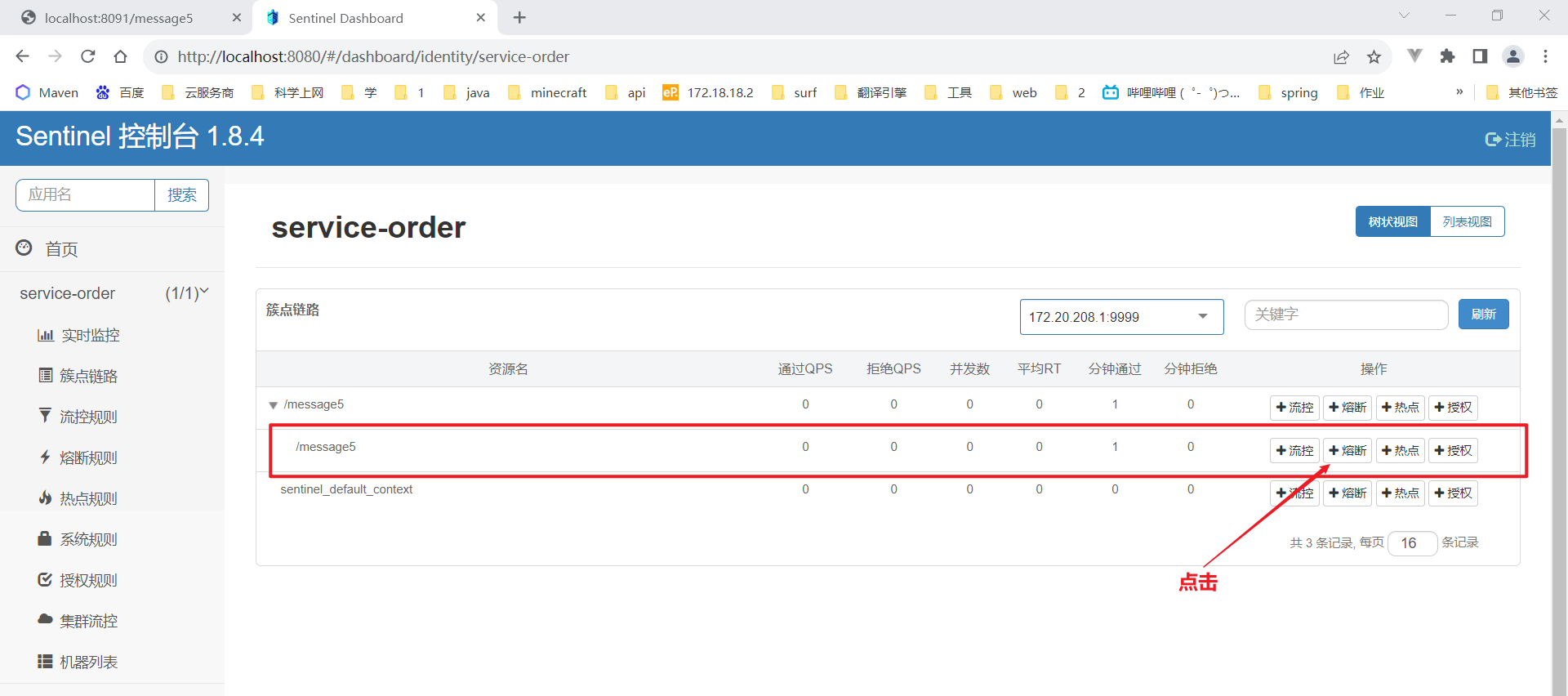Screen dimensions: 1568x696
Task: Open the minecraft bookmark folder
Action: pyautogui.click(x=547, y=92)
